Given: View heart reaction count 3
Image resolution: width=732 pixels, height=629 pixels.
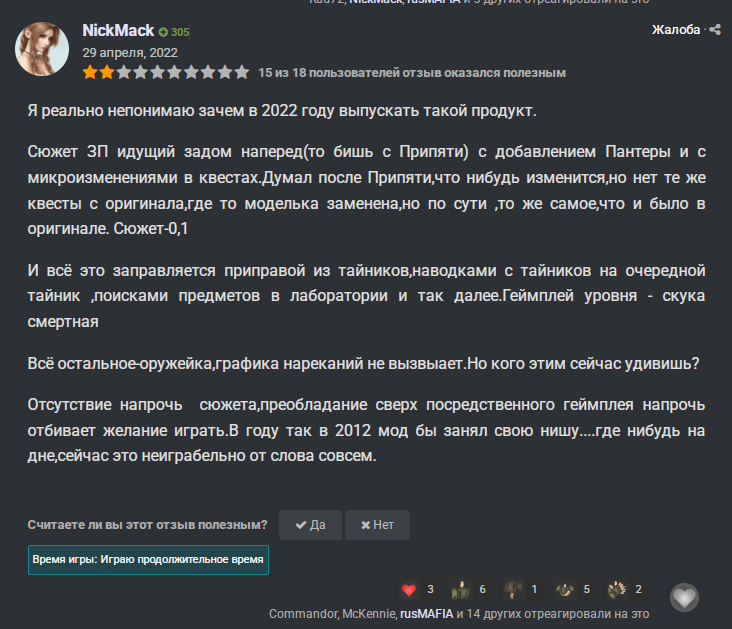Looking at the screenshot, I should click(x=430, y=589).
